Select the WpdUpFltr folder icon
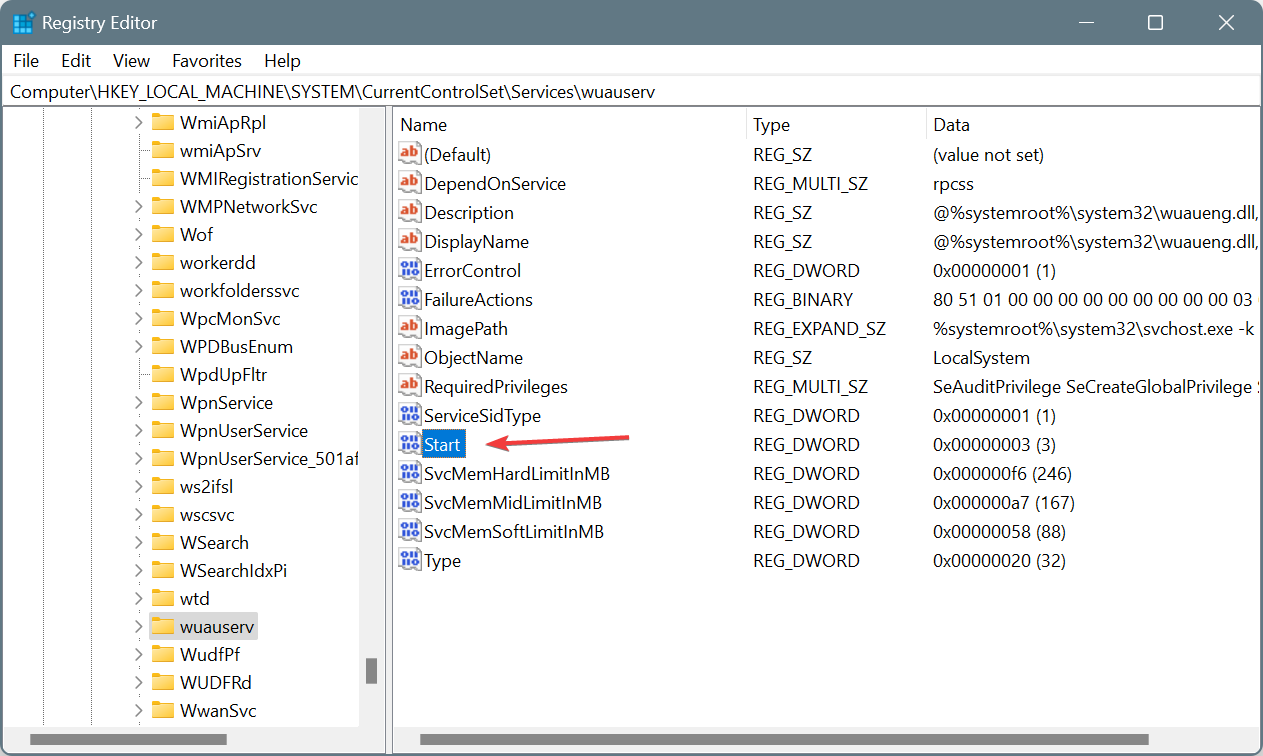Viewport: 1263px width, 756px height. 162,375
